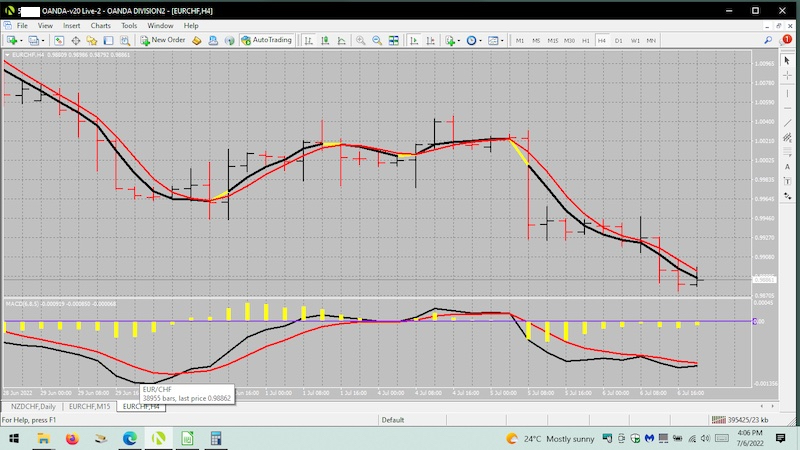Click the AutoTrading button

(266, 40)
